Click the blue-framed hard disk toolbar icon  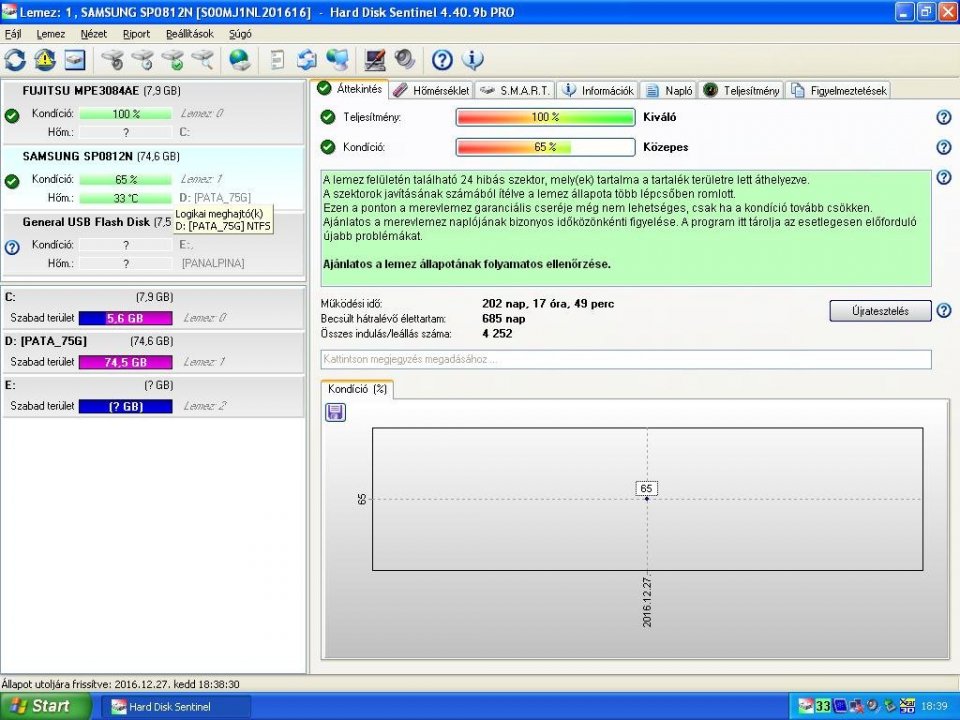75,60
